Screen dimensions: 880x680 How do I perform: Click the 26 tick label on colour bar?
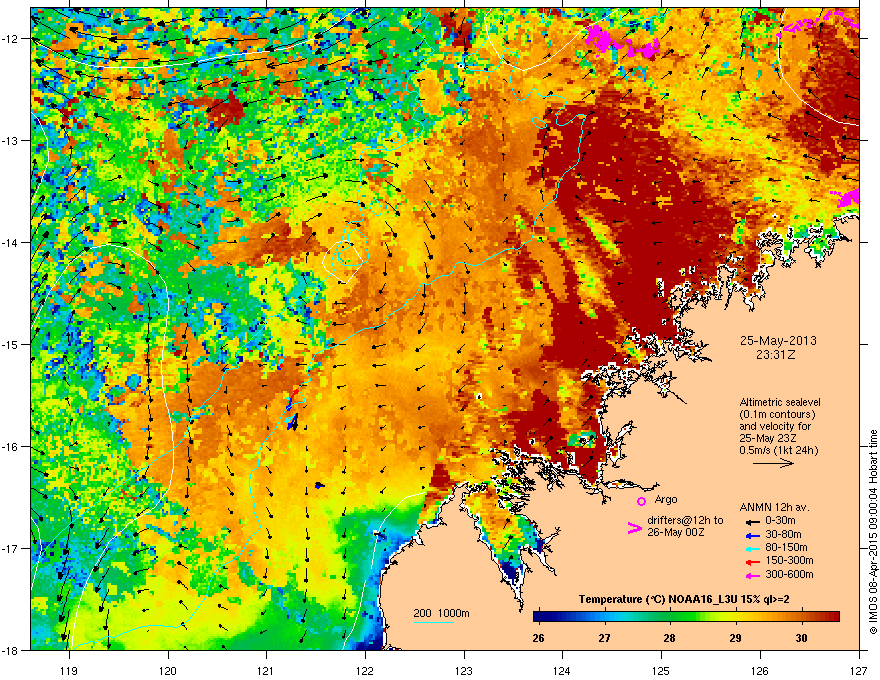[538, 638]
